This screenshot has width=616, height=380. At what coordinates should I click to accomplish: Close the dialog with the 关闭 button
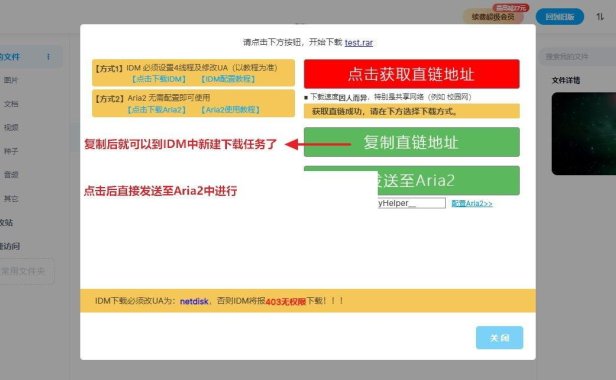(499, 338)
